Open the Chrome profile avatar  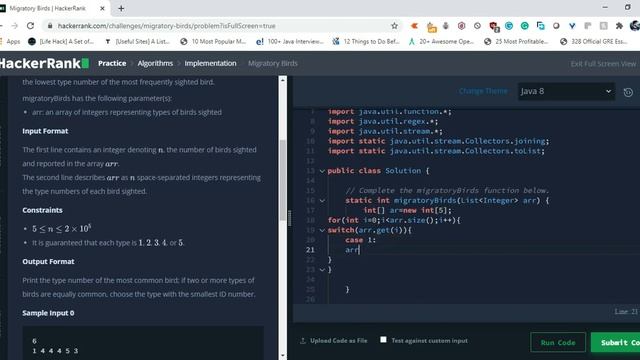[635, 26]
